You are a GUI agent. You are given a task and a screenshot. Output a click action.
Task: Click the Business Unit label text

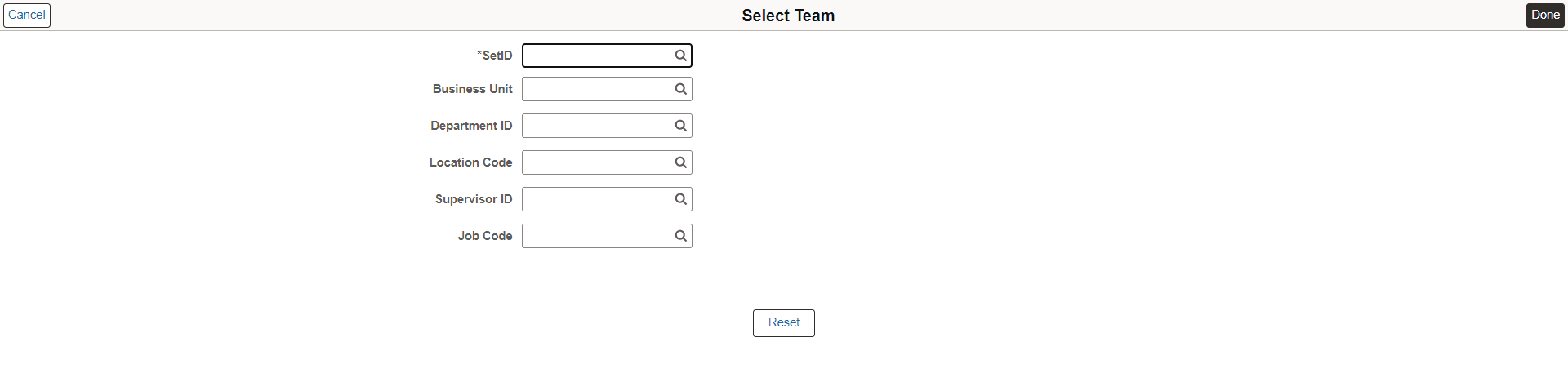[472, 89]
